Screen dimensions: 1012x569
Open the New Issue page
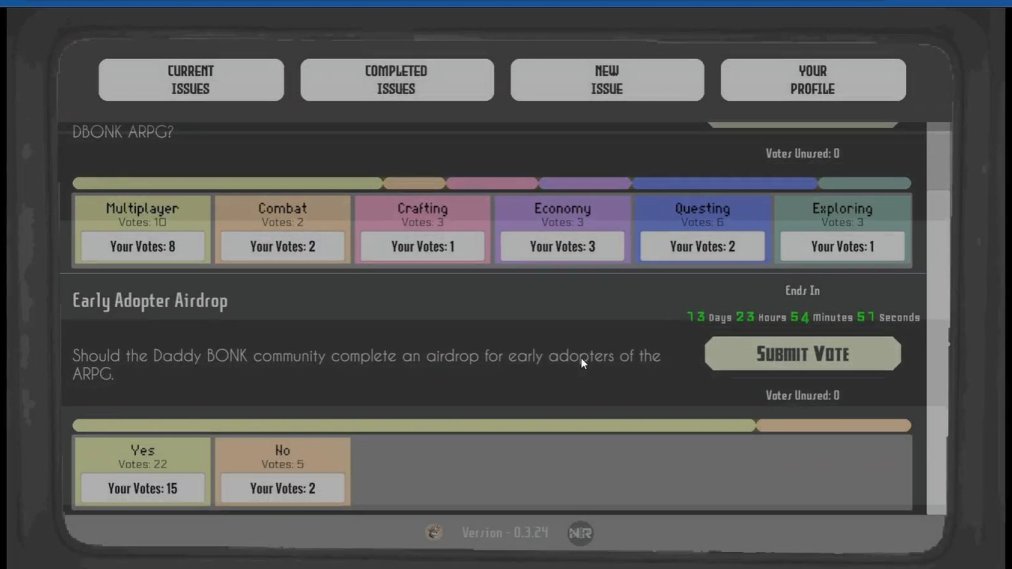click(607, 80)
